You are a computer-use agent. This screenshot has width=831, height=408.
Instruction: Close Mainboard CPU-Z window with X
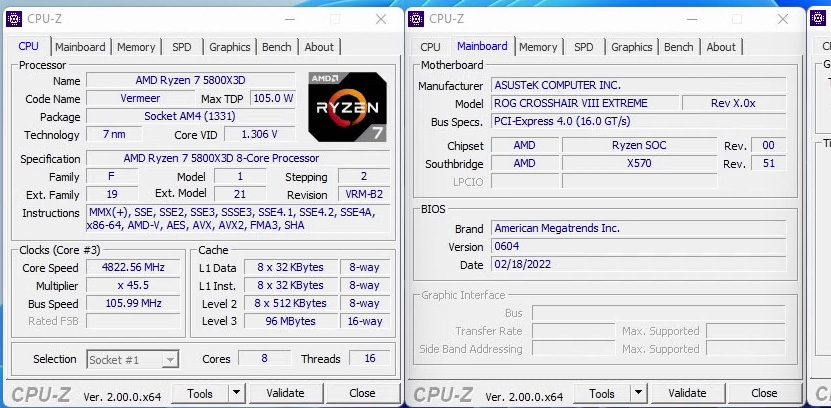pyautogui.click(x=783, y=19)
